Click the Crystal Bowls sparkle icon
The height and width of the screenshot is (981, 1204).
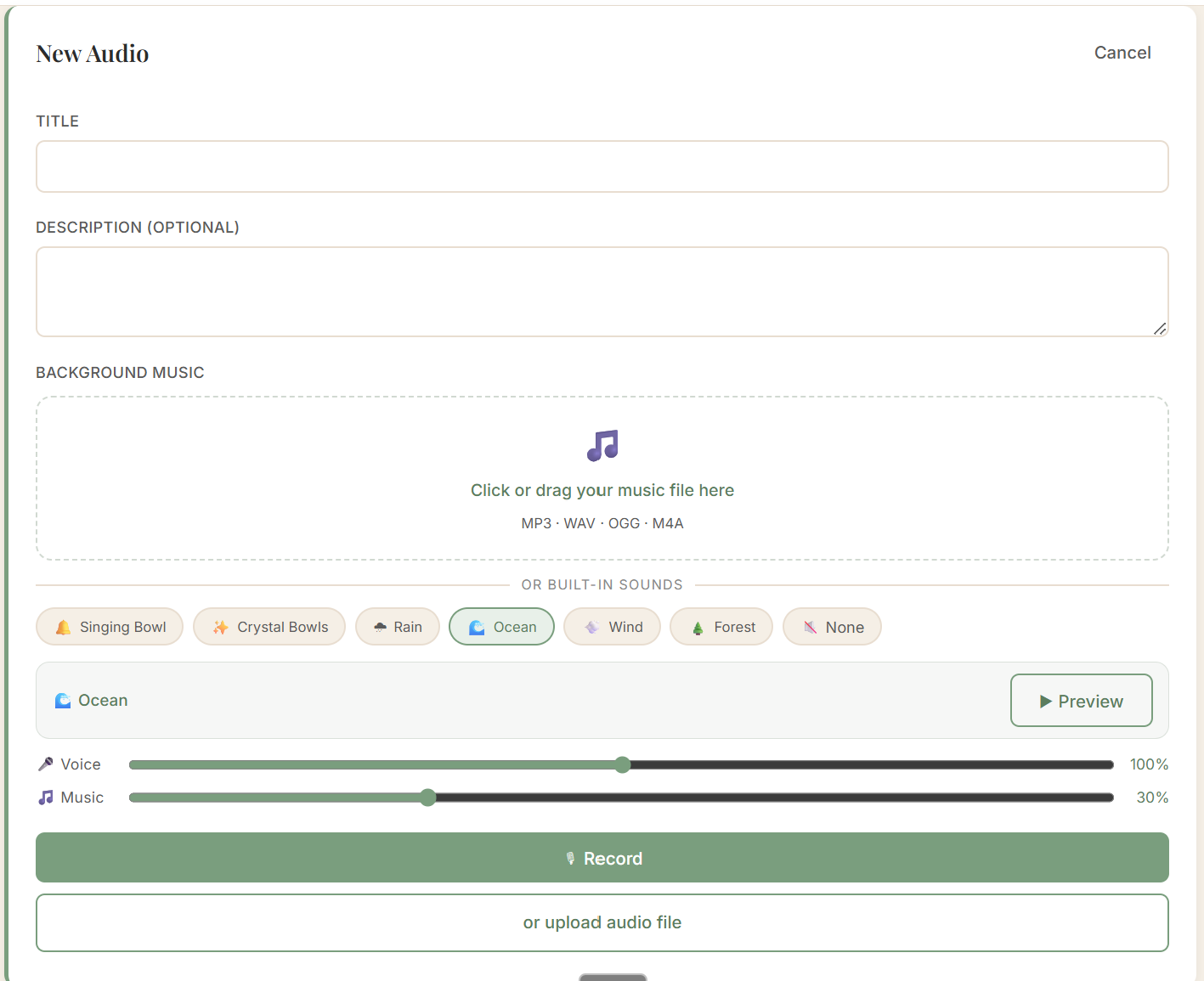point(221,627)
